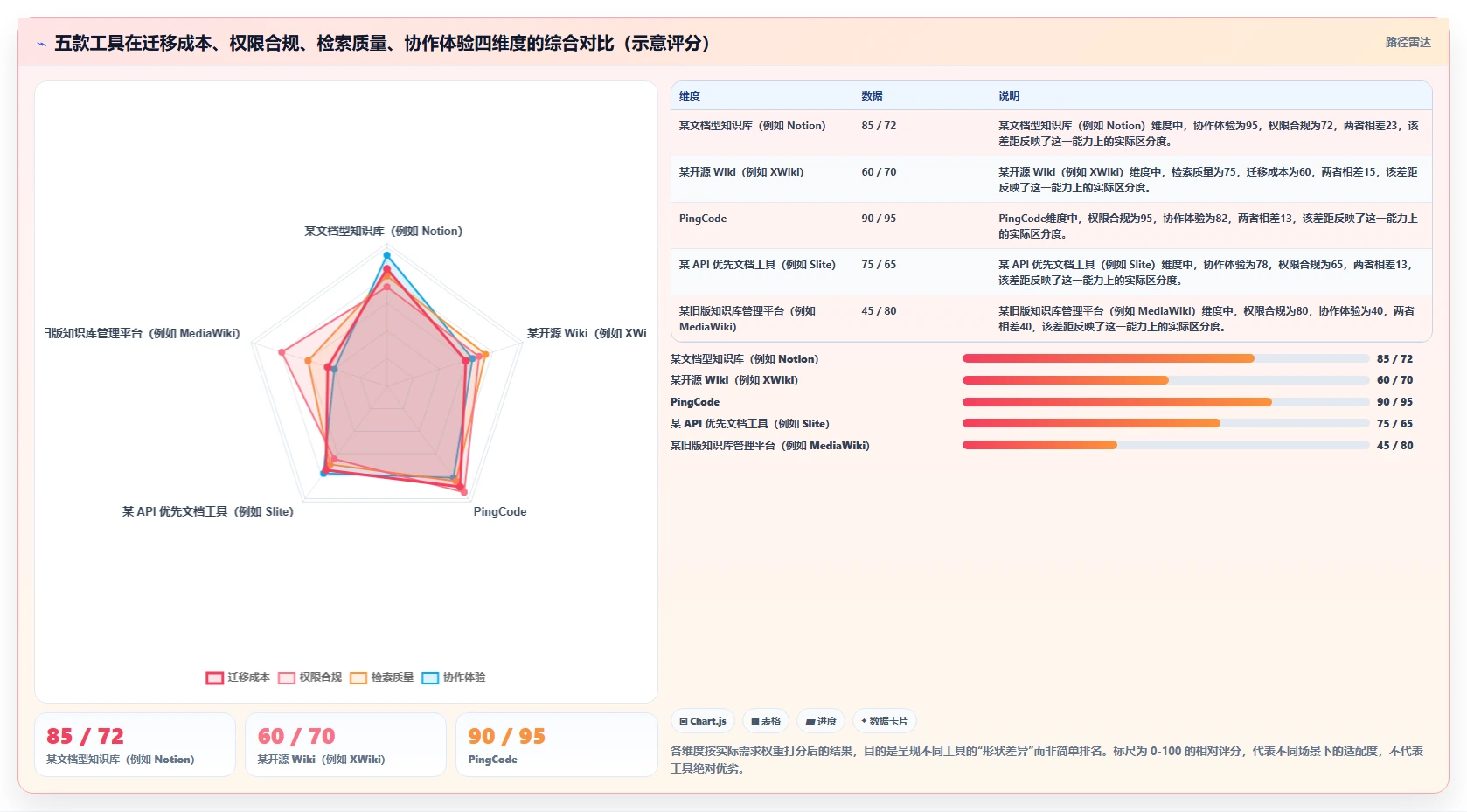Open the 85 / 72 Notion stat card
The image size is (1467, 812).
136,745
